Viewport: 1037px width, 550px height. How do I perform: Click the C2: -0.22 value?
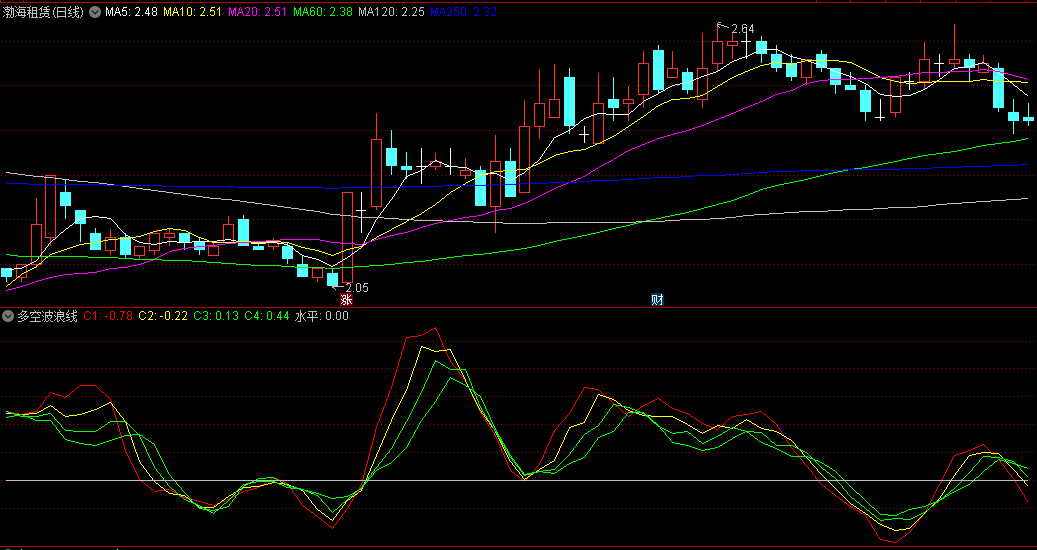[x=163, y=316]
